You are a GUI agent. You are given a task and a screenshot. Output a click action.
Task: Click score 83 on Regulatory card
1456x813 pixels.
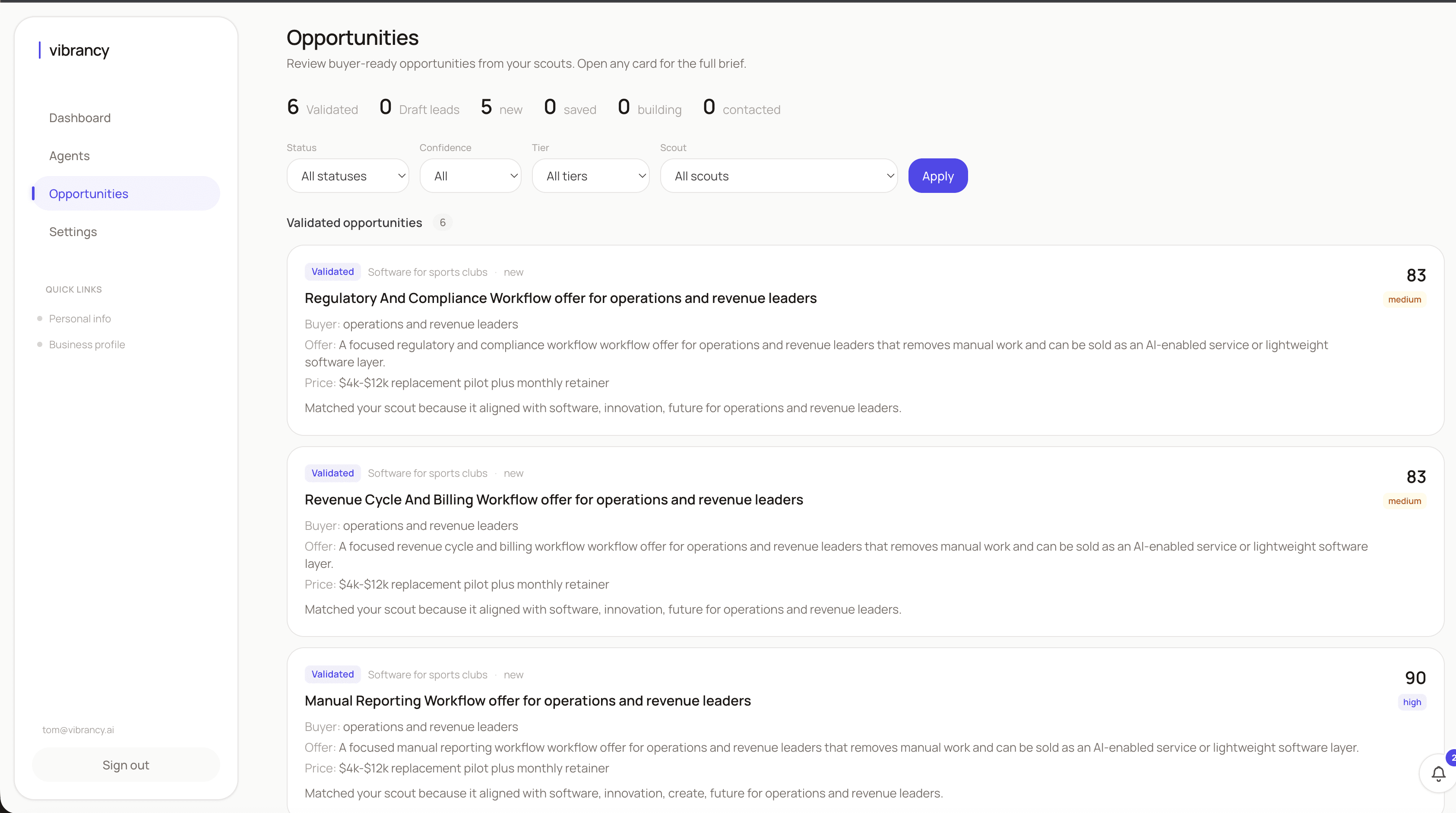tap(1416, 275)
